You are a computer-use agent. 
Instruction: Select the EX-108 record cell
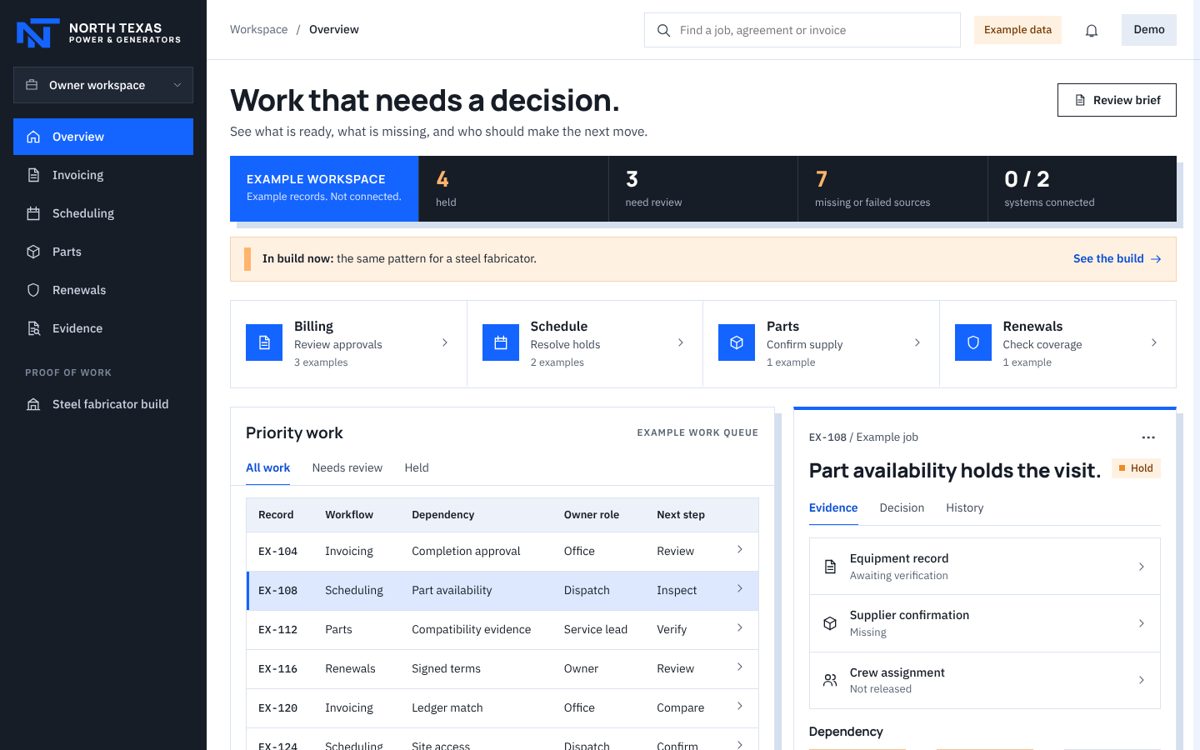tap(278, 591)
